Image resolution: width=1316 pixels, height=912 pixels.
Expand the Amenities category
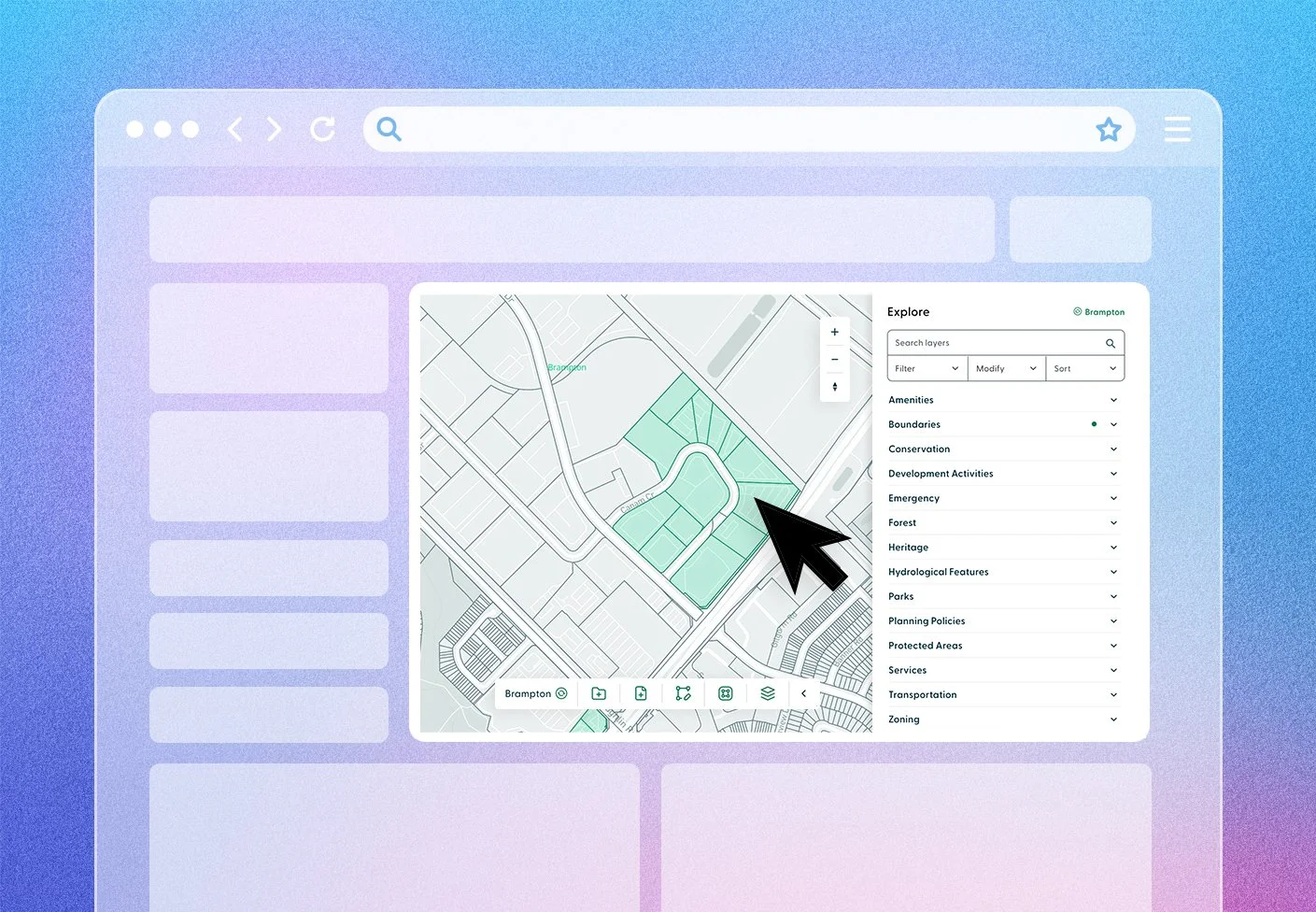click(x=1004, y=400)
